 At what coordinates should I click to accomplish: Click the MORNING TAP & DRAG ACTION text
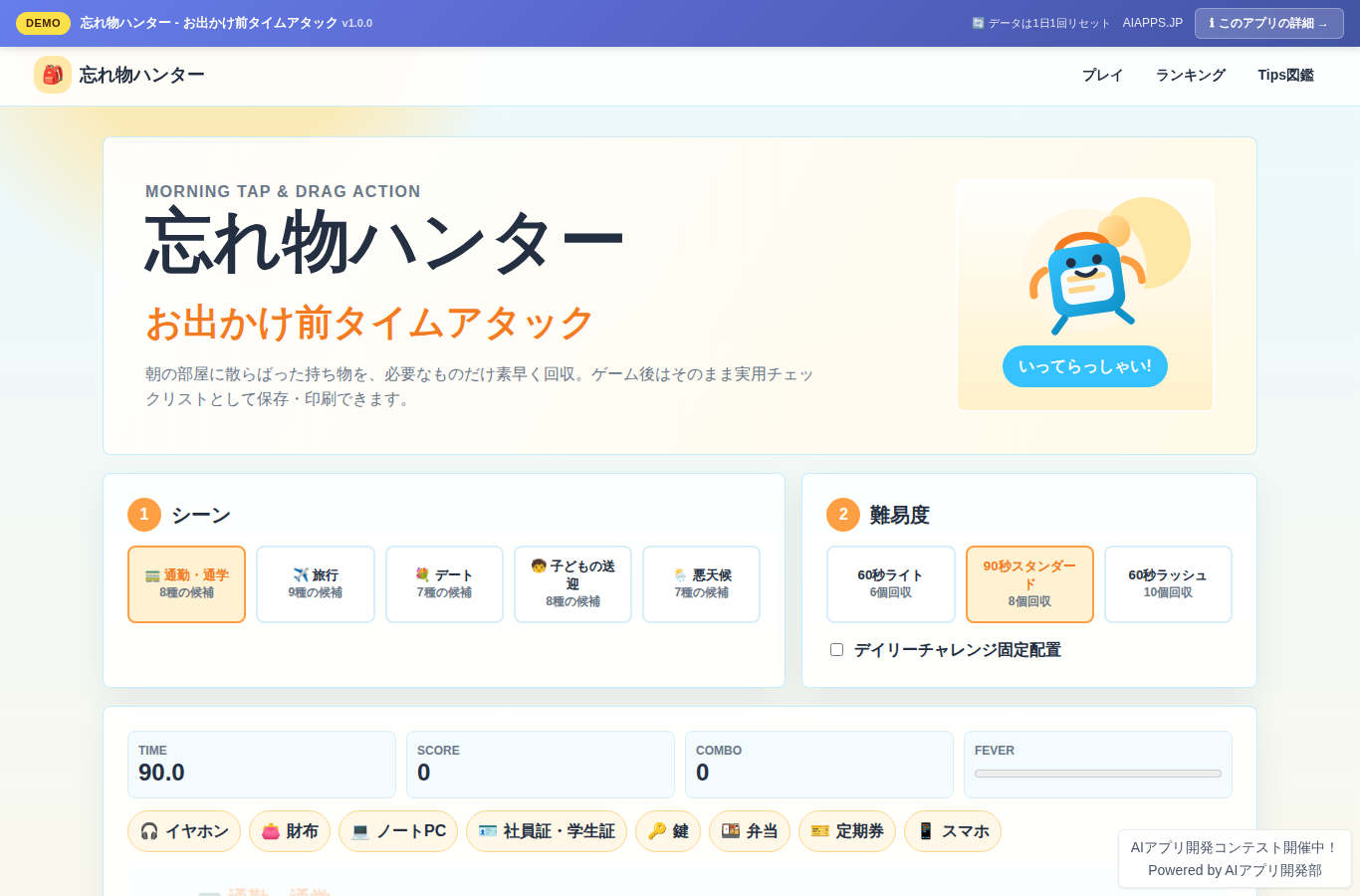(x=283, y=191)
